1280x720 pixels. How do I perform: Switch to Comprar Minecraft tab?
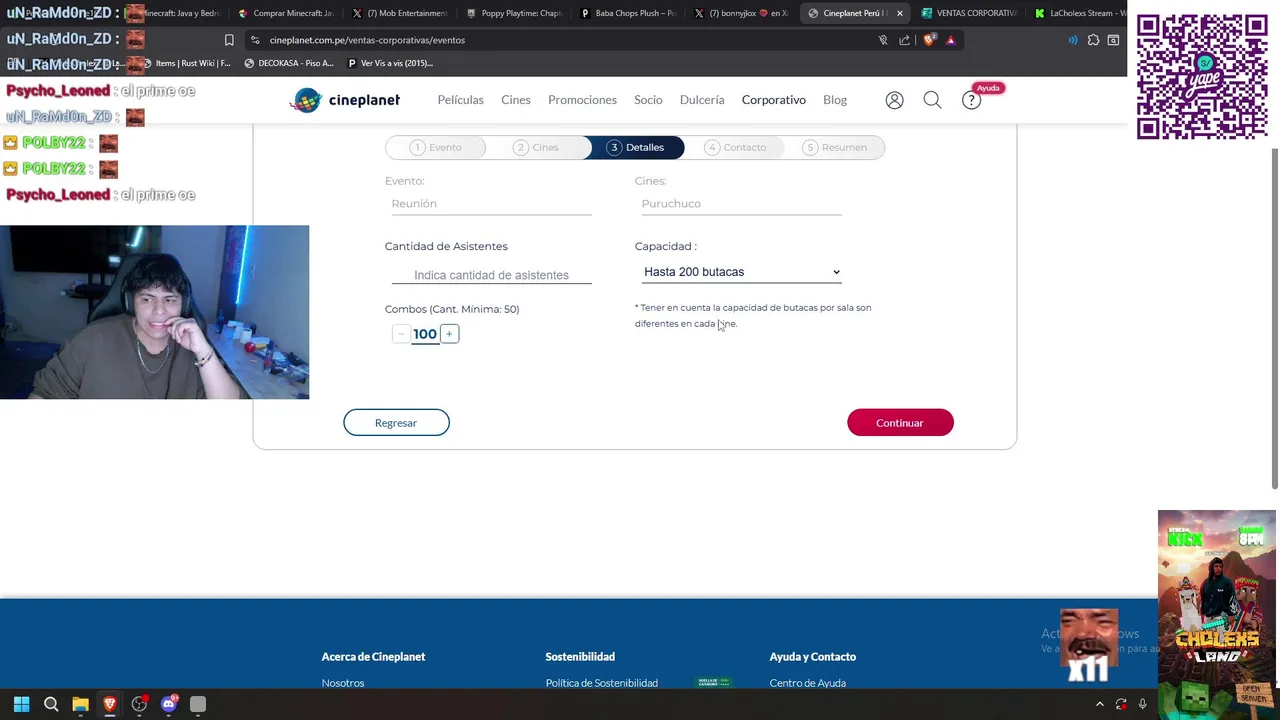tap(285, 13)
